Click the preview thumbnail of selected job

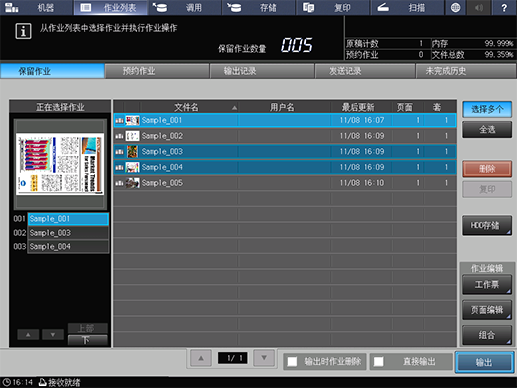pyautogui.click(x=60, y=164)
